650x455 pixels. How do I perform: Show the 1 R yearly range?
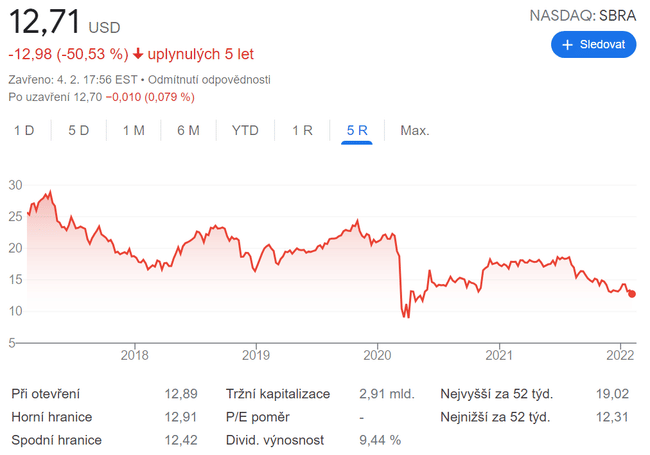tap(302, 130)
